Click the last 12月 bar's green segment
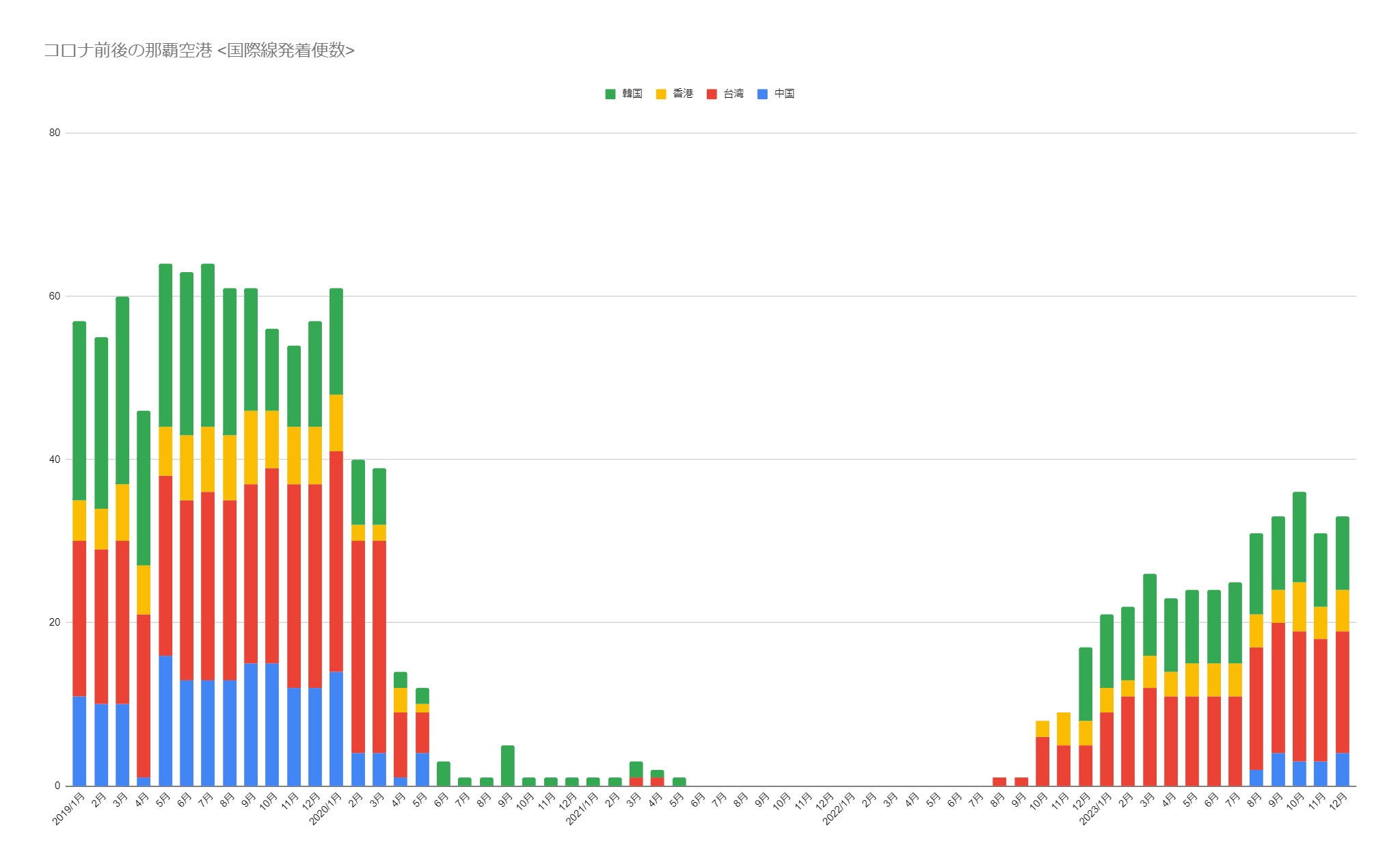Screen dimensions: 1400x867 tap(1342, 553)
